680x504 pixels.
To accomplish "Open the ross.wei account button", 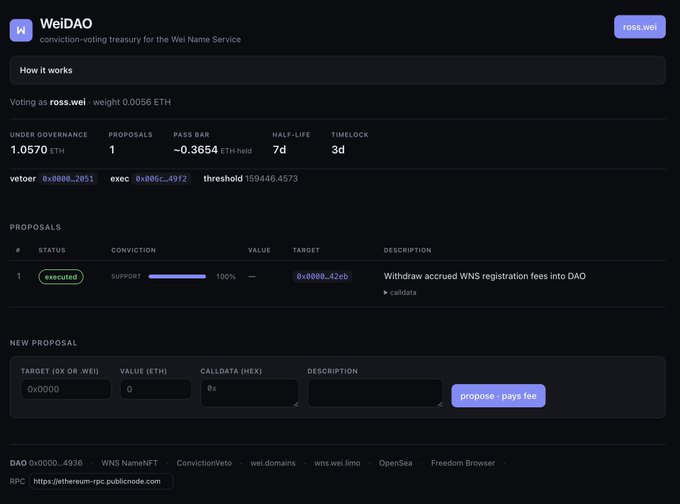I will pyautogui.click(x=640, y=27).
